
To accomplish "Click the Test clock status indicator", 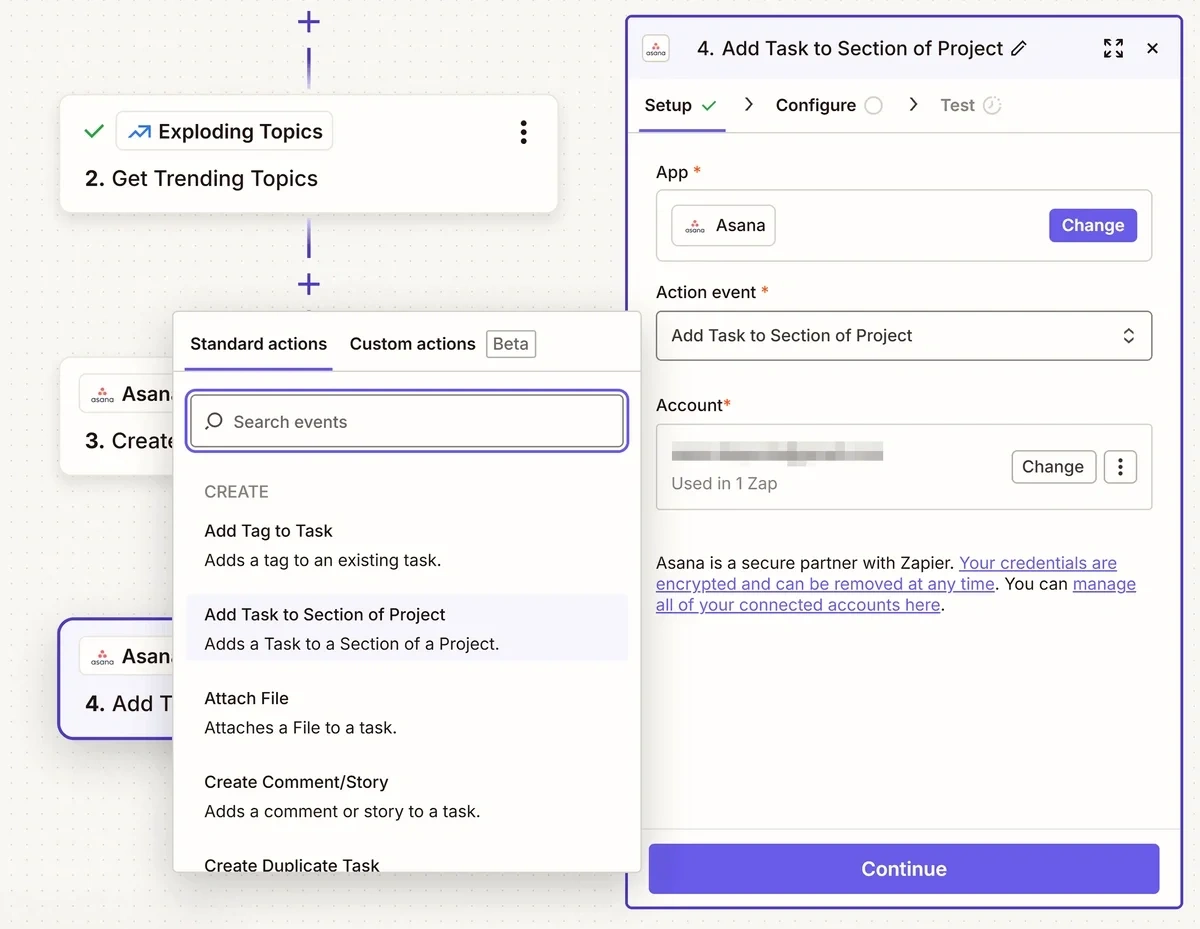I will [992, 105].
